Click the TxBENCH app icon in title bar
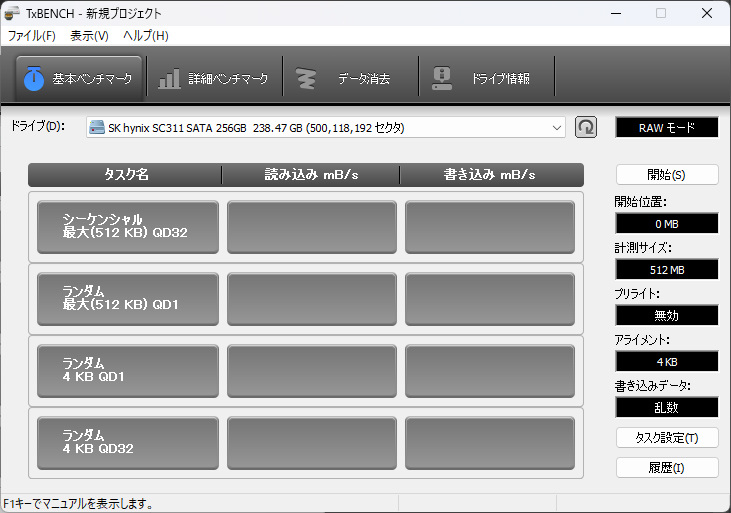Screen dimensions: 731x513 tap(12, 13)
